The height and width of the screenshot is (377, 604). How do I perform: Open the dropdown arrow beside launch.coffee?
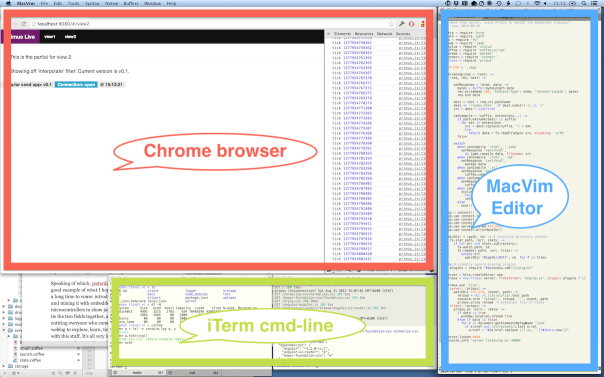click(79, 354)
